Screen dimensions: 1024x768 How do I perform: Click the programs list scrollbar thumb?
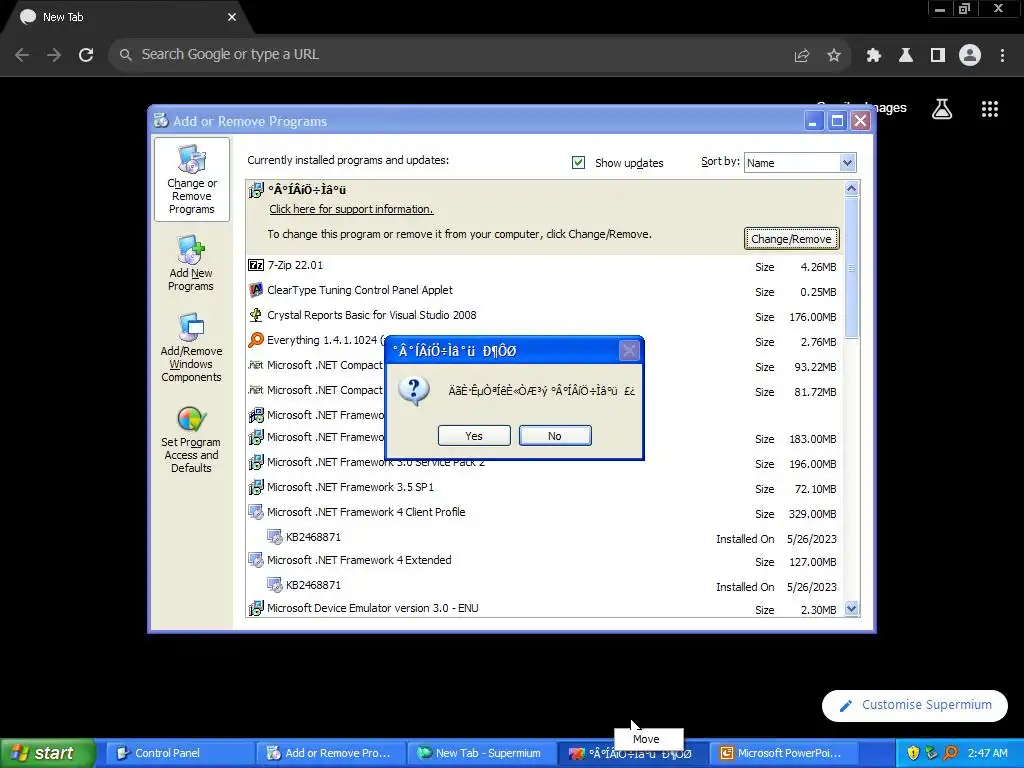point(852,267)
